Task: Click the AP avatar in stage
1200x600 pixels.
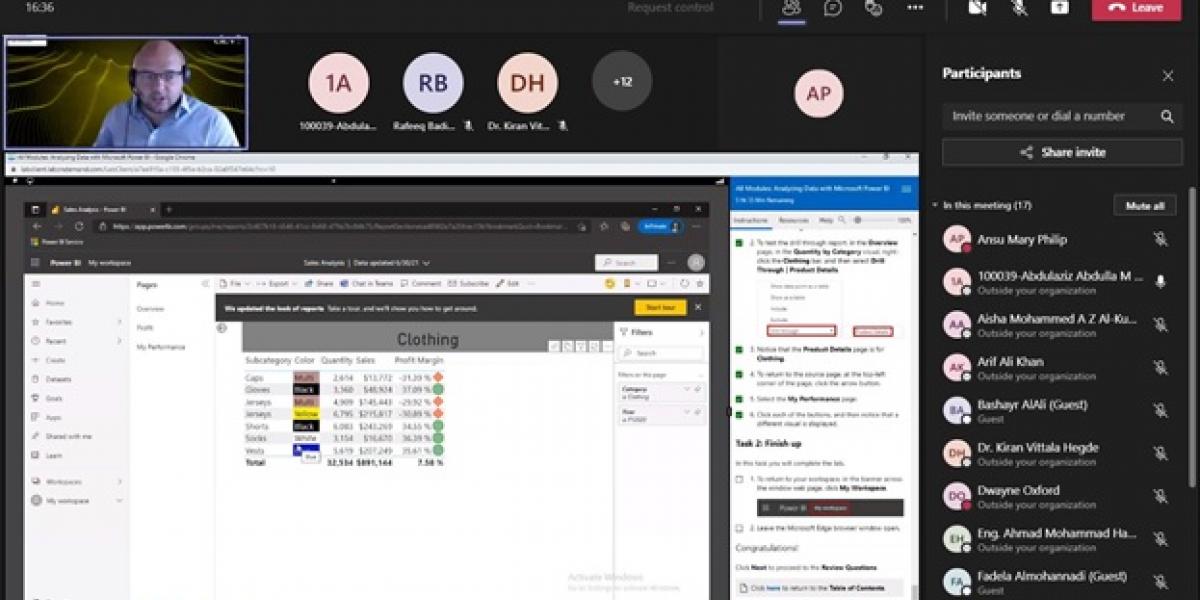Action: 818,94
